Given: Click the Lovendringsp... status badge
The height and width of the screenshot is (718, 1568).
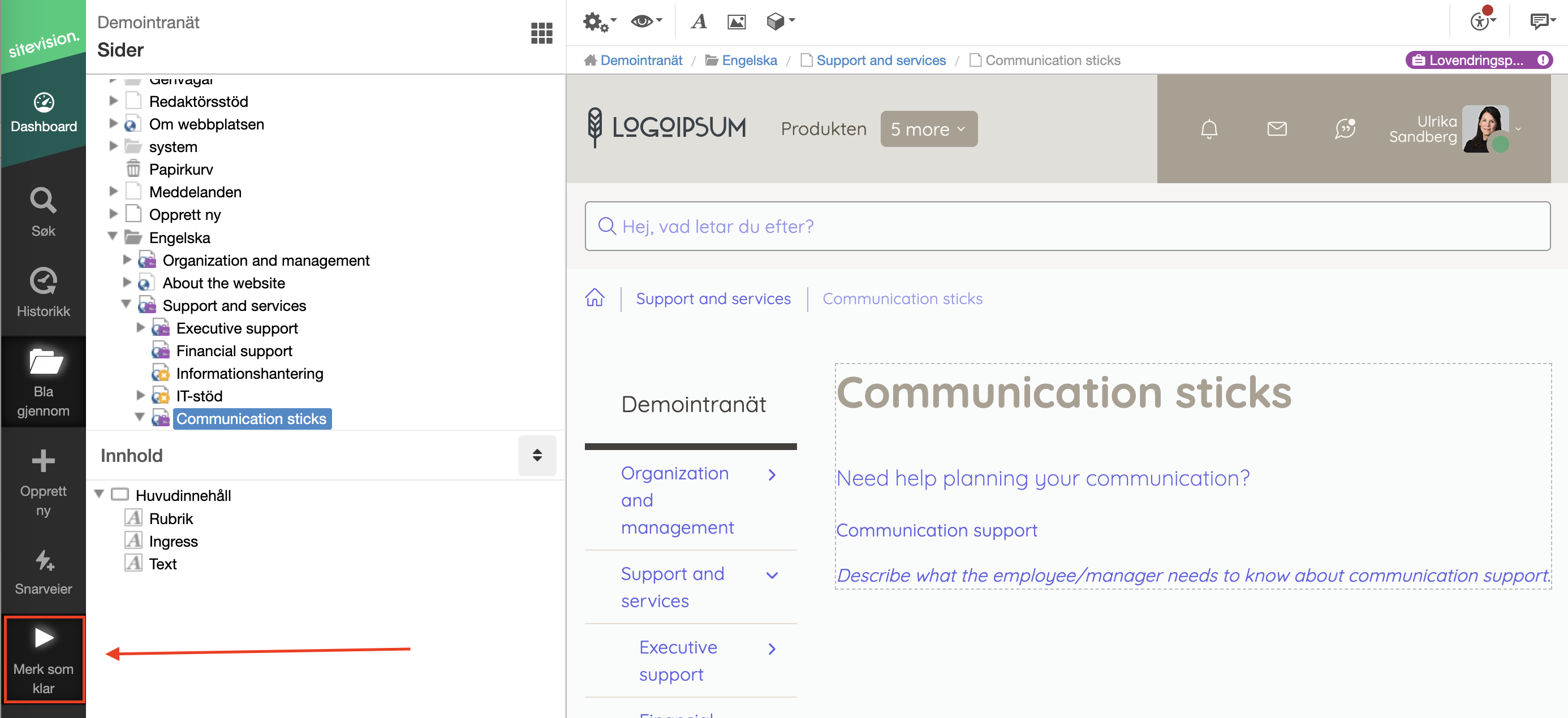Looking at the screenshot, I should (1479, 60).
